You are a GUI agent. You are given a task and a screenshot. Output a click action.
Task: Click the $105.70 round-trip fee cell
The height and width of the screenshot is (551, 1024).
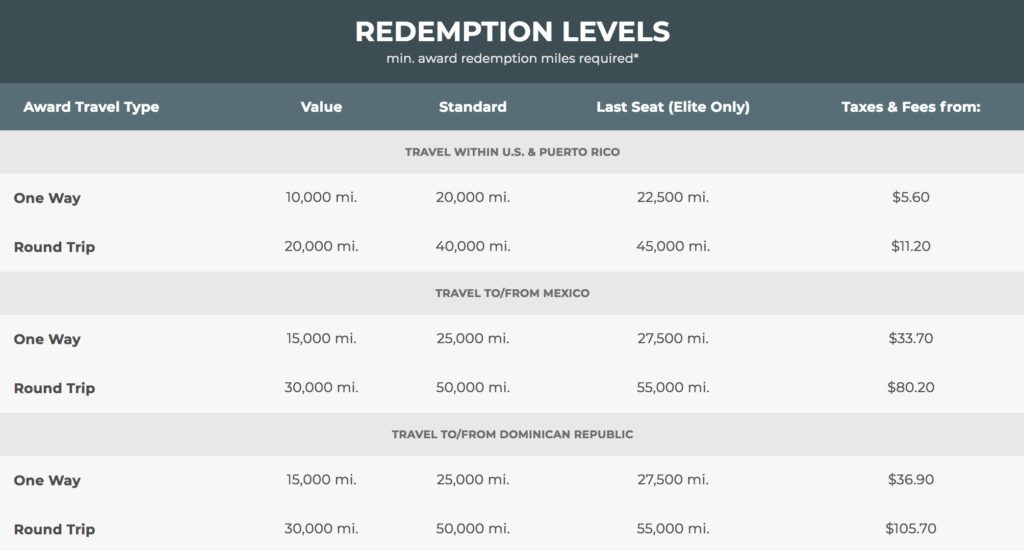(910, 528)
